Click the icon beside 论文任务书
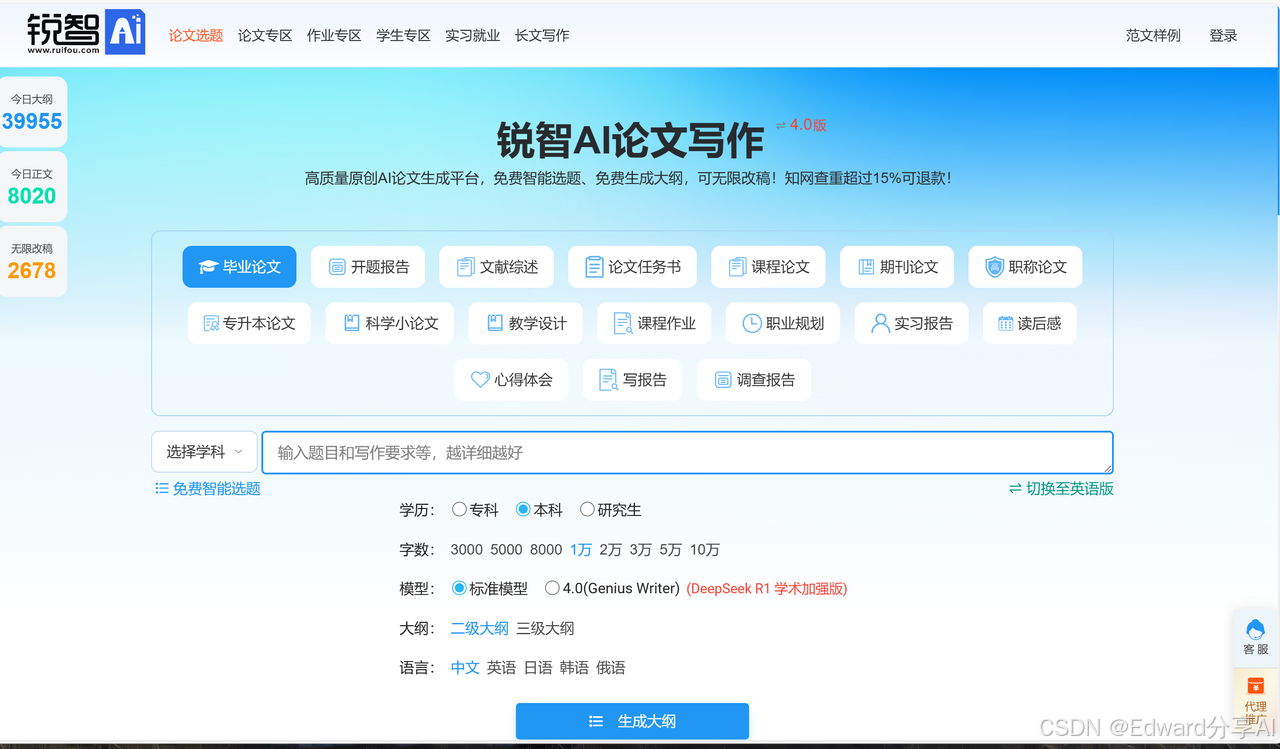The width and height of the screenshot is (1280, 749). (x=594, y=267)
